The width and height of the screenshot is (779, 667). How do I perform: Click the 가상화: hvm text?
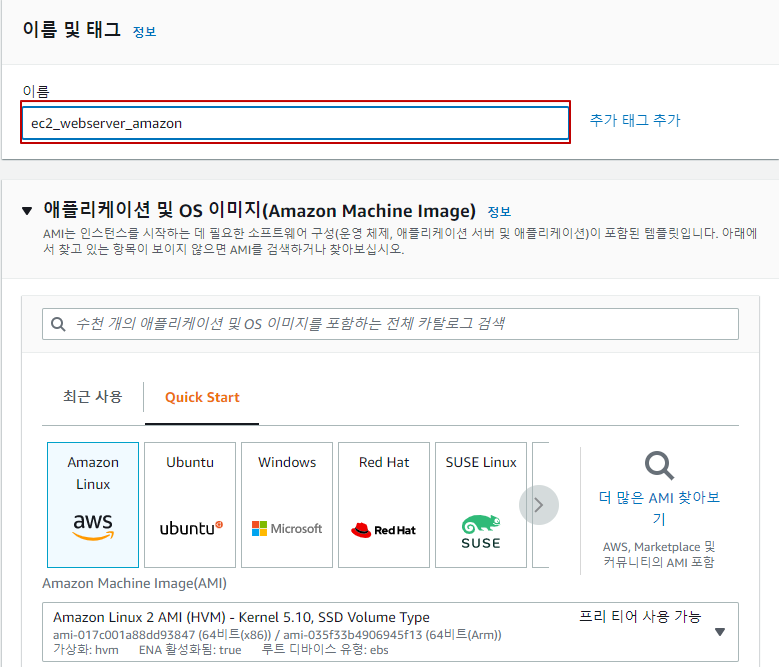coord(86,650)
